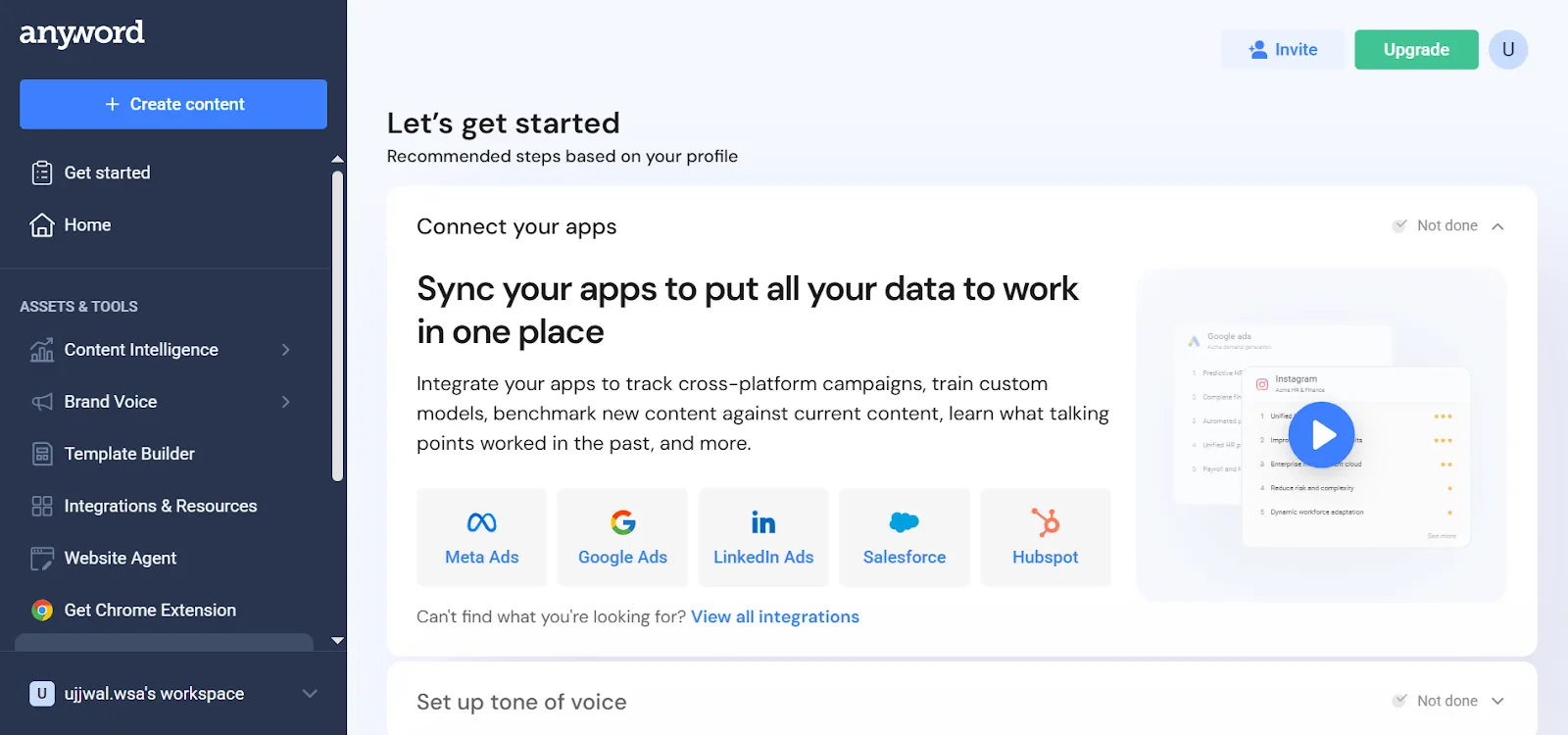Expand the Set up tone of voice section
The image size is (1568, 735).
(1497, 701)
